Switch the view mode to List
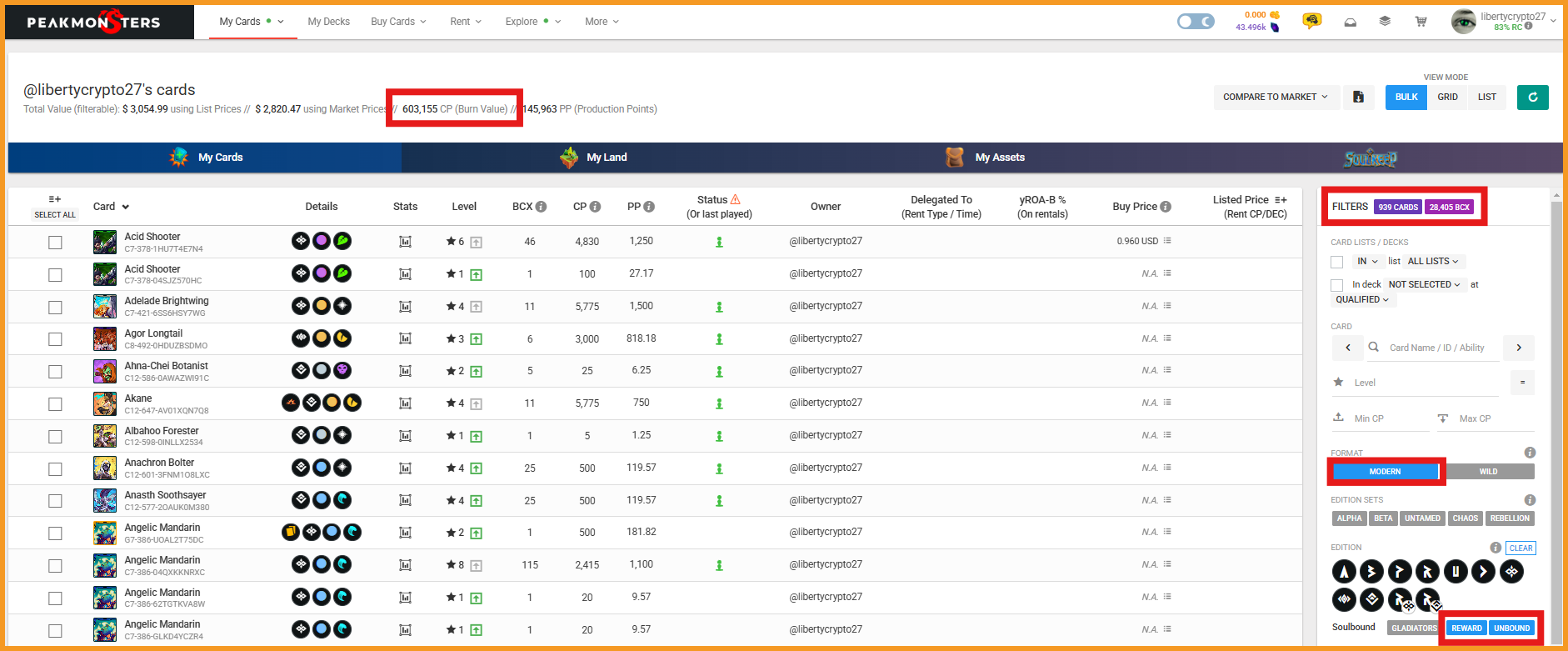Image resolution: width=1568 pixels, height=651 pixels. pos(1487,97)
